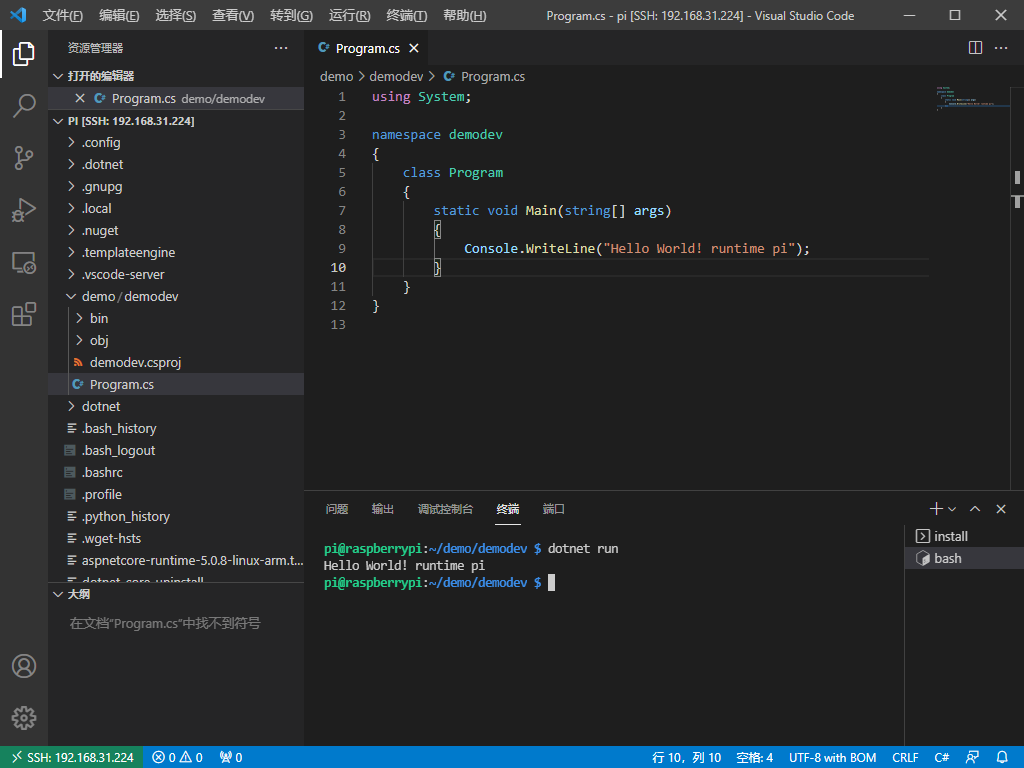Open the Help menu
This screenshot has width=1024, height=768.
coord(464,16)
